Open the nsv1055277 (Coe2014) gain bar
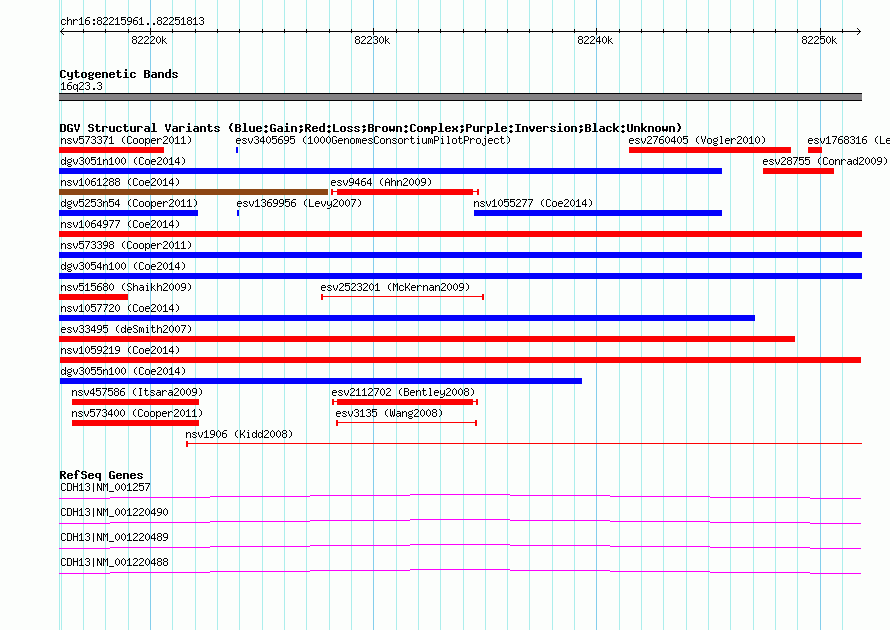The height and width of the screenshot is (630, 890). [598, 213]
